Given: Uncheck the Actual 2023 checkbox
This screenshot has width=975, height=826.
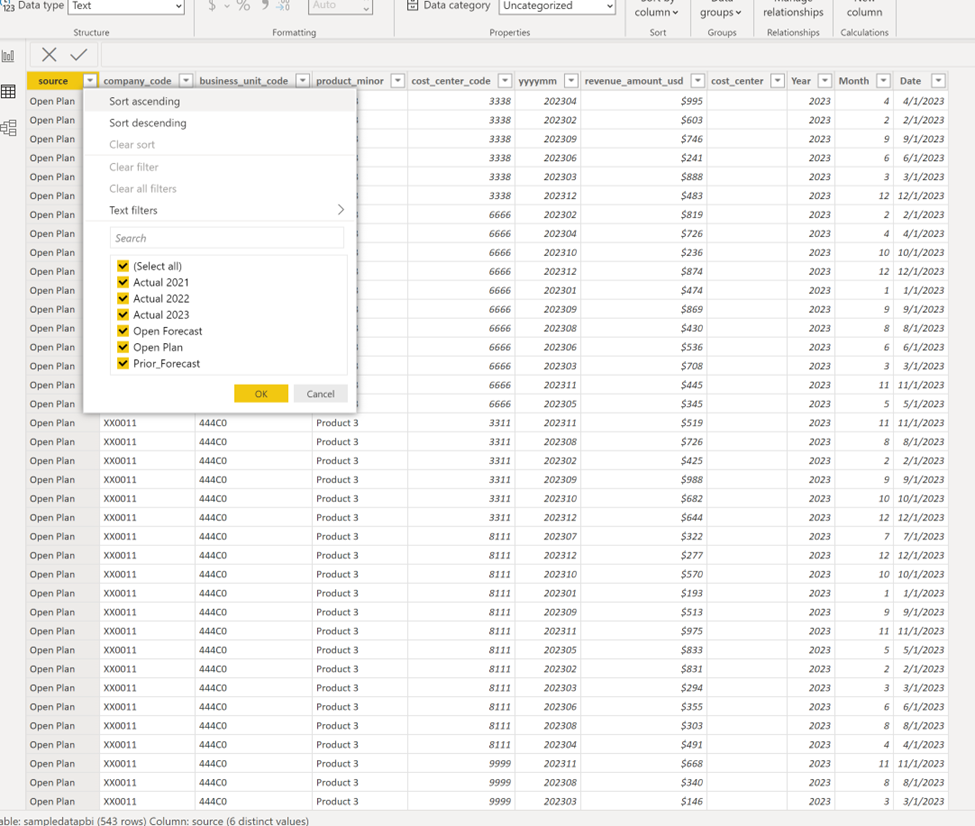Looking at the screenshot, I should [x=122, y=315].
